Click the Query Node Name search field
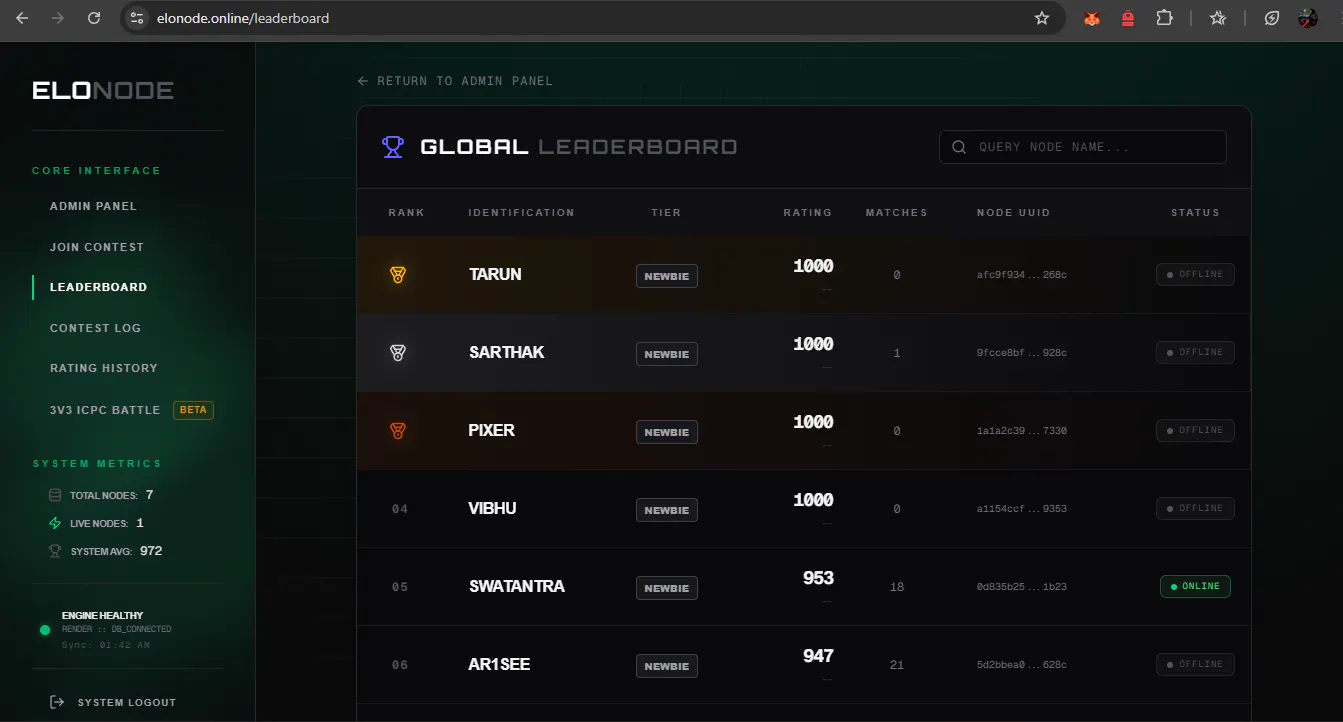The width and height of the screenshot is (1343, 722). pos(1083,147)
